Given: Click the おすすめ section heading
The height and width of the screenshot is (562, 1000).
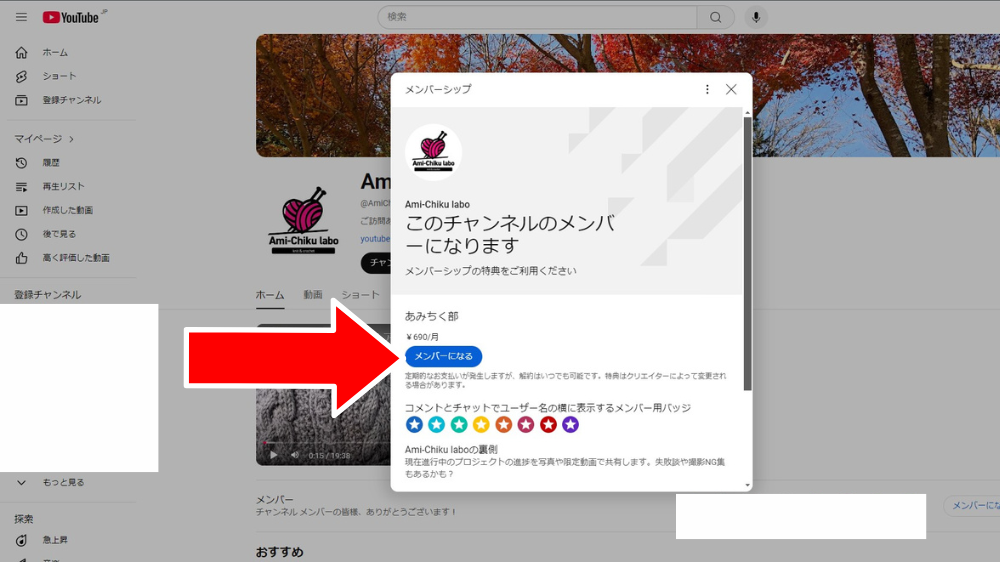Looking at the screenshot, I should click(x=279, y=552).
